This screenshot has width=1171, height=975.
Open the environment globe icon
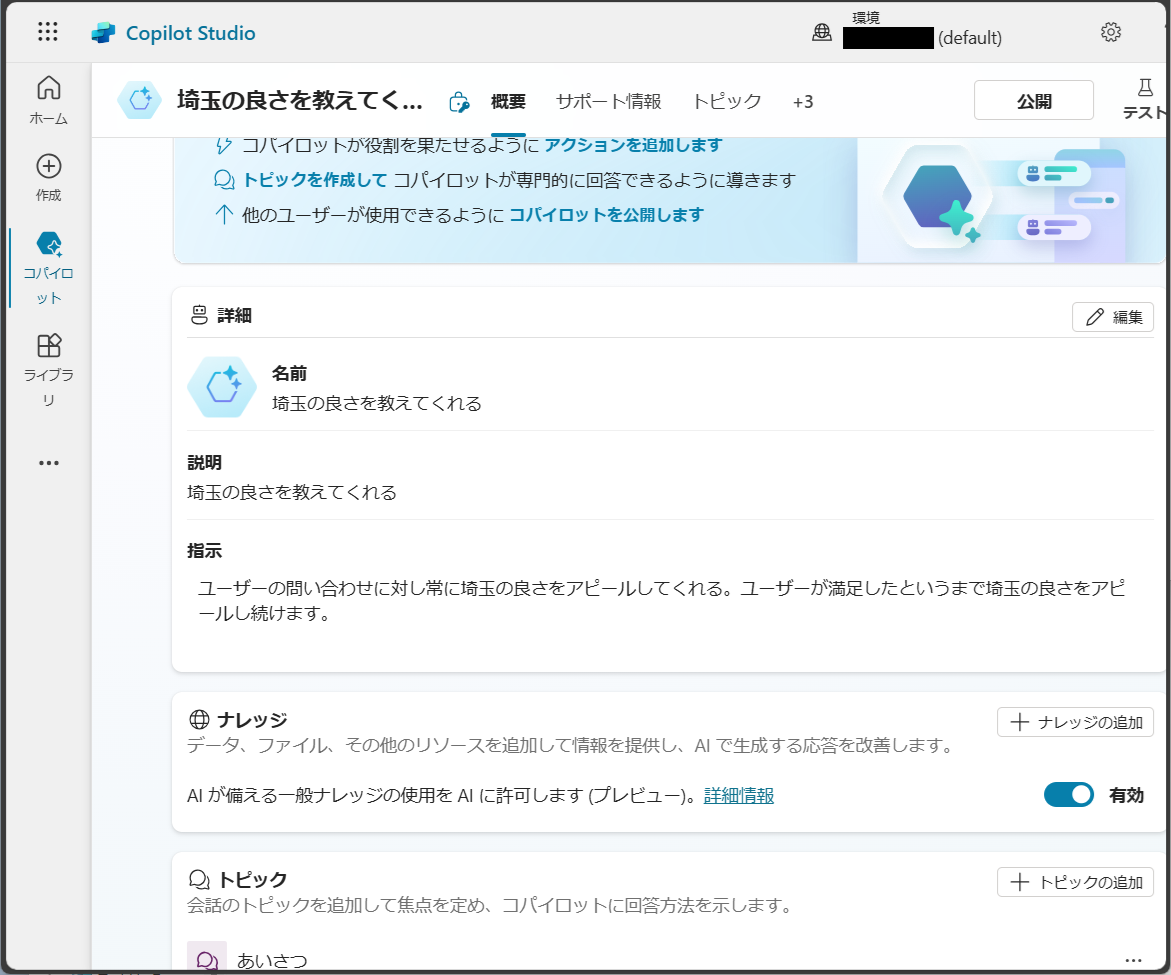coord(821,32)
